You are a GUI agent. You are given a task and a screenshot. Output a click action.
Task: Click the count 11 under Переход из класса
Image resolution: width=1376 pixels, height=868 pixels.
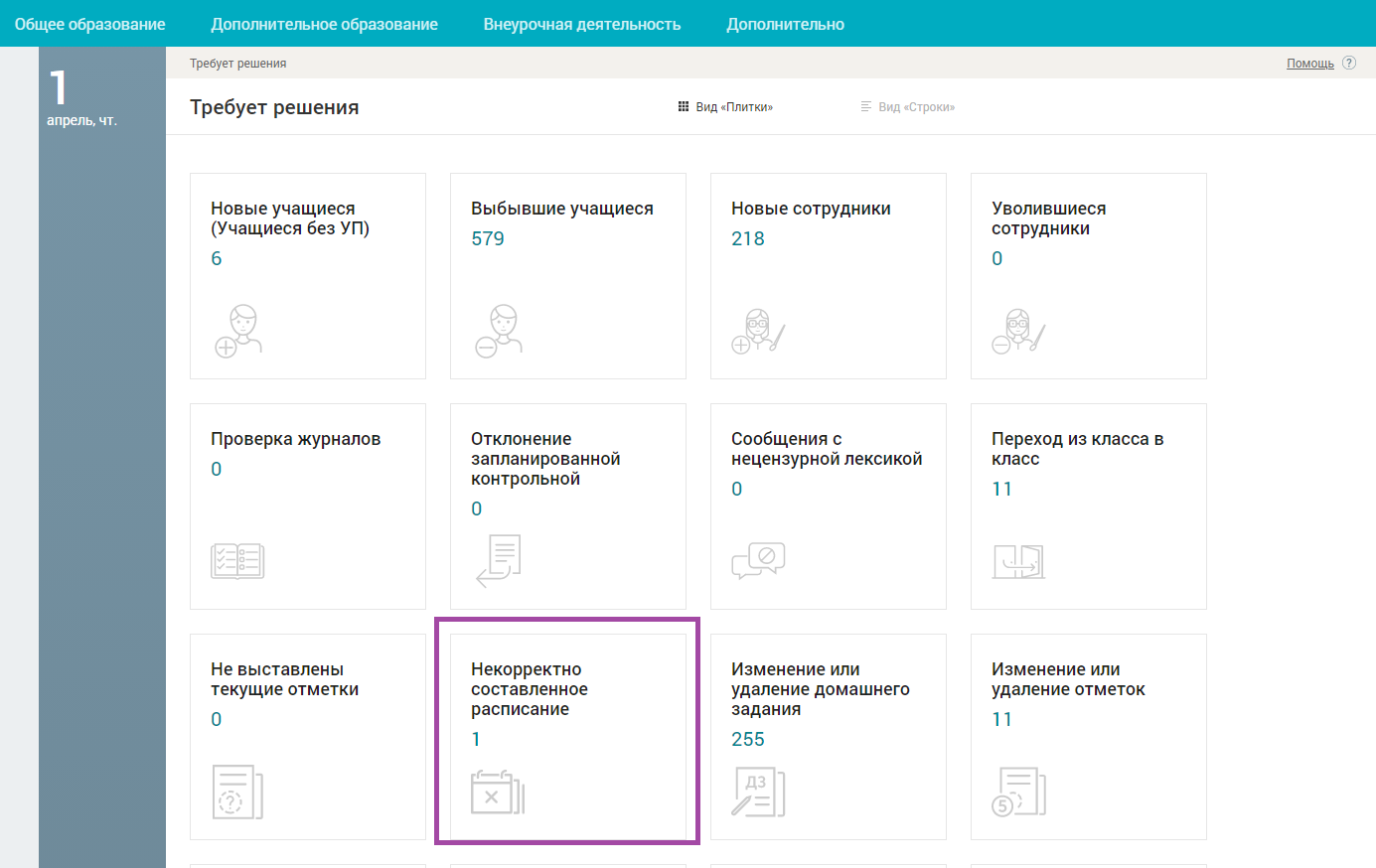pyautogui.click(x=1002, y=489)
